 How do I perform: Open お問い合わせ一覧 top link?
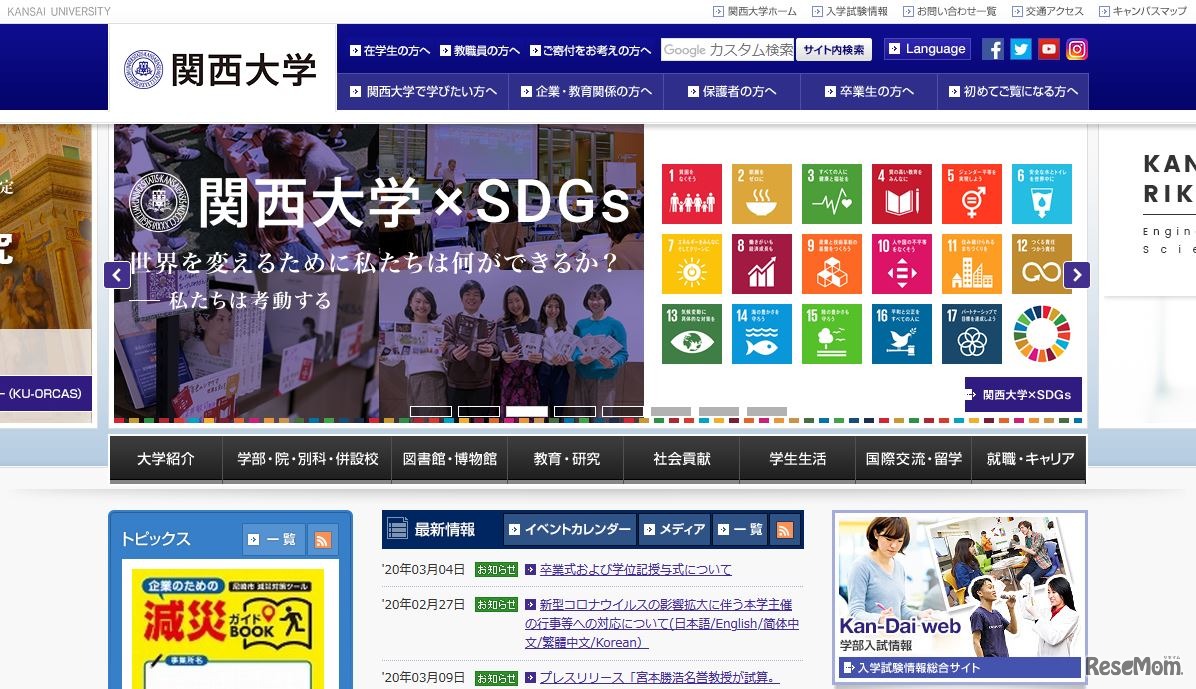950,11
